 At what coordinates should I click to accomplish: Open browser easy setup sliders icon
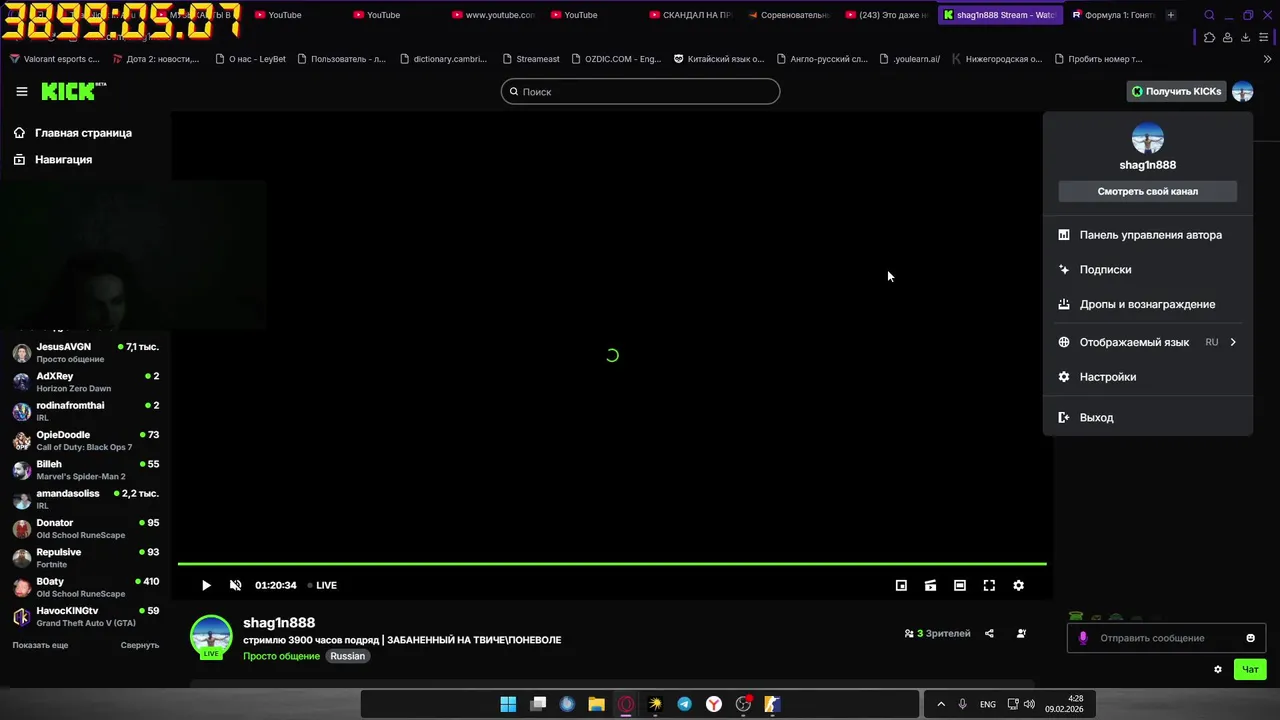[1263, 37]
